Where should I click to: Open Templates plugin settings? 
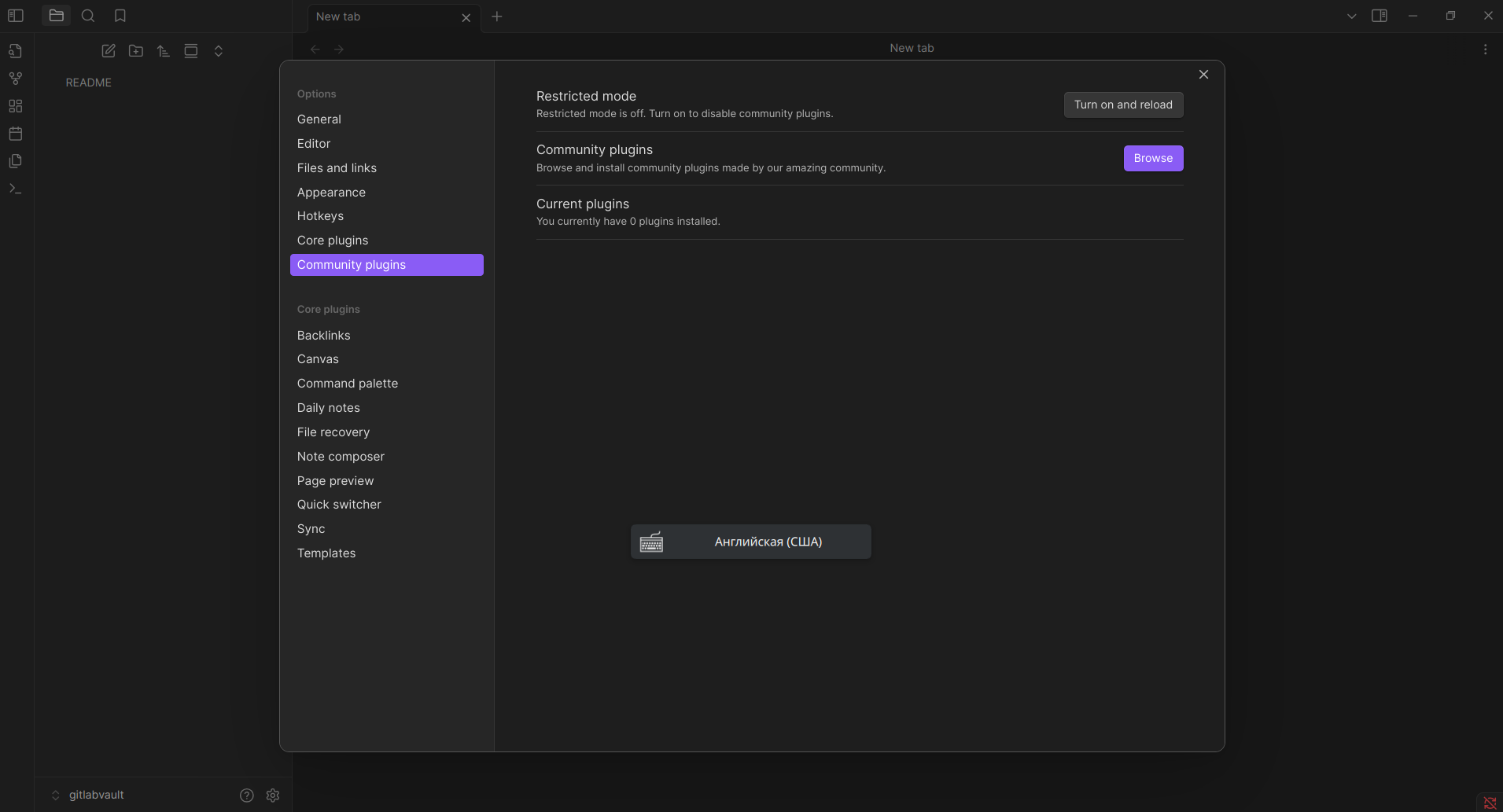tap(387, 553)
